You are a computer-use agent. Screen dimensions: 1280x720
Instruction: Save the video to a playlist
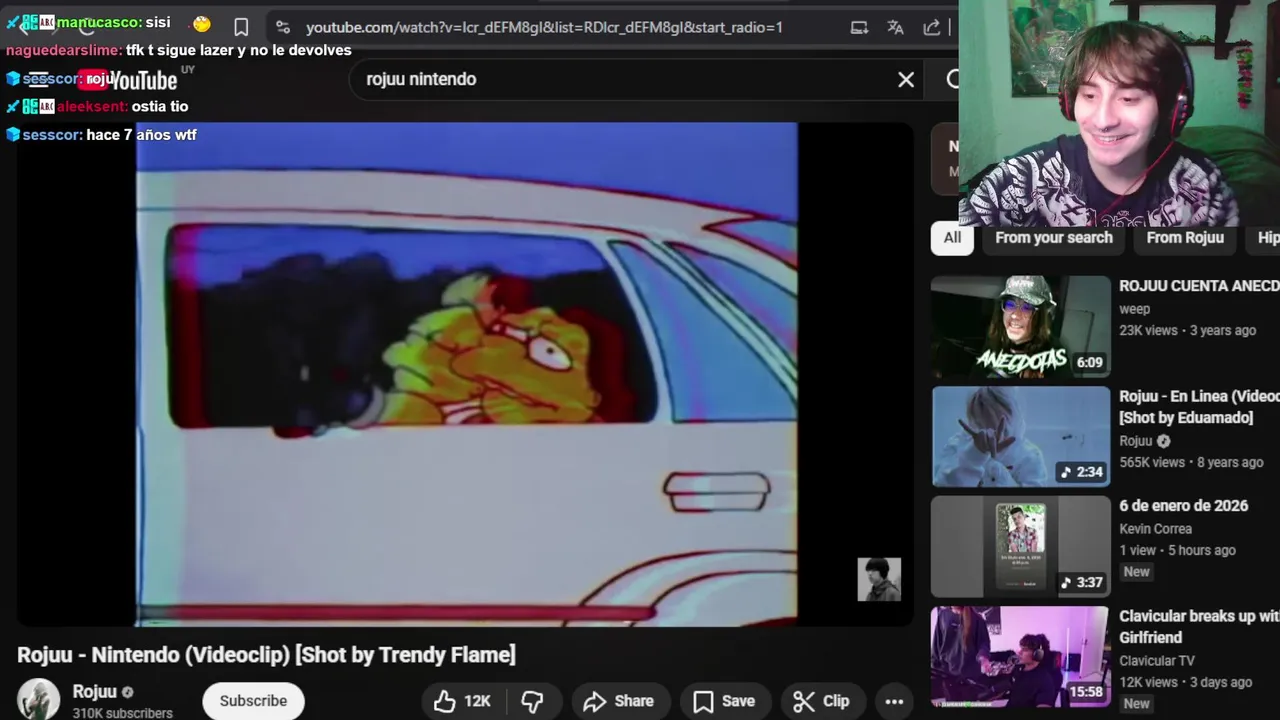coord(724,701)
